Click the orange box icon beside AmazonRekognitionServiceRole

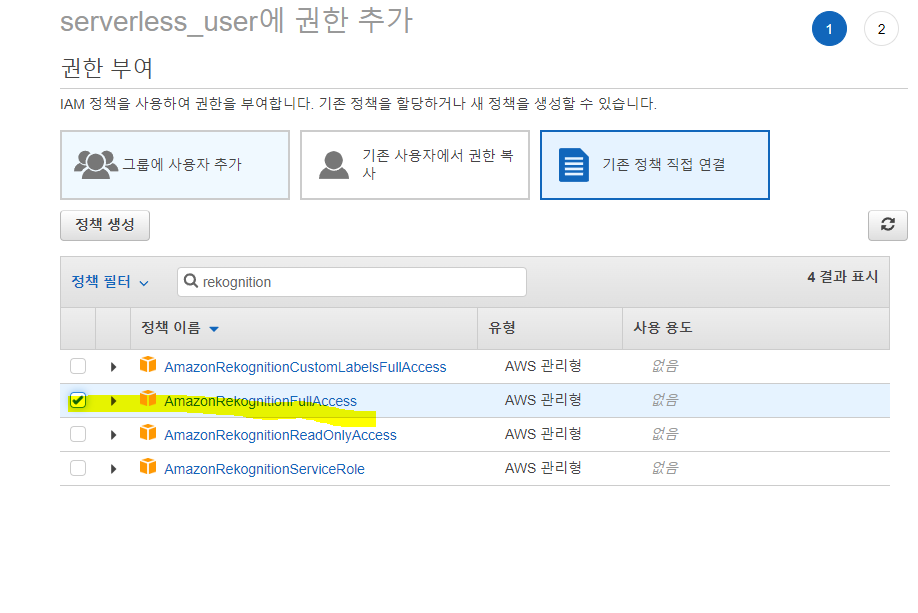pos(148,467)
